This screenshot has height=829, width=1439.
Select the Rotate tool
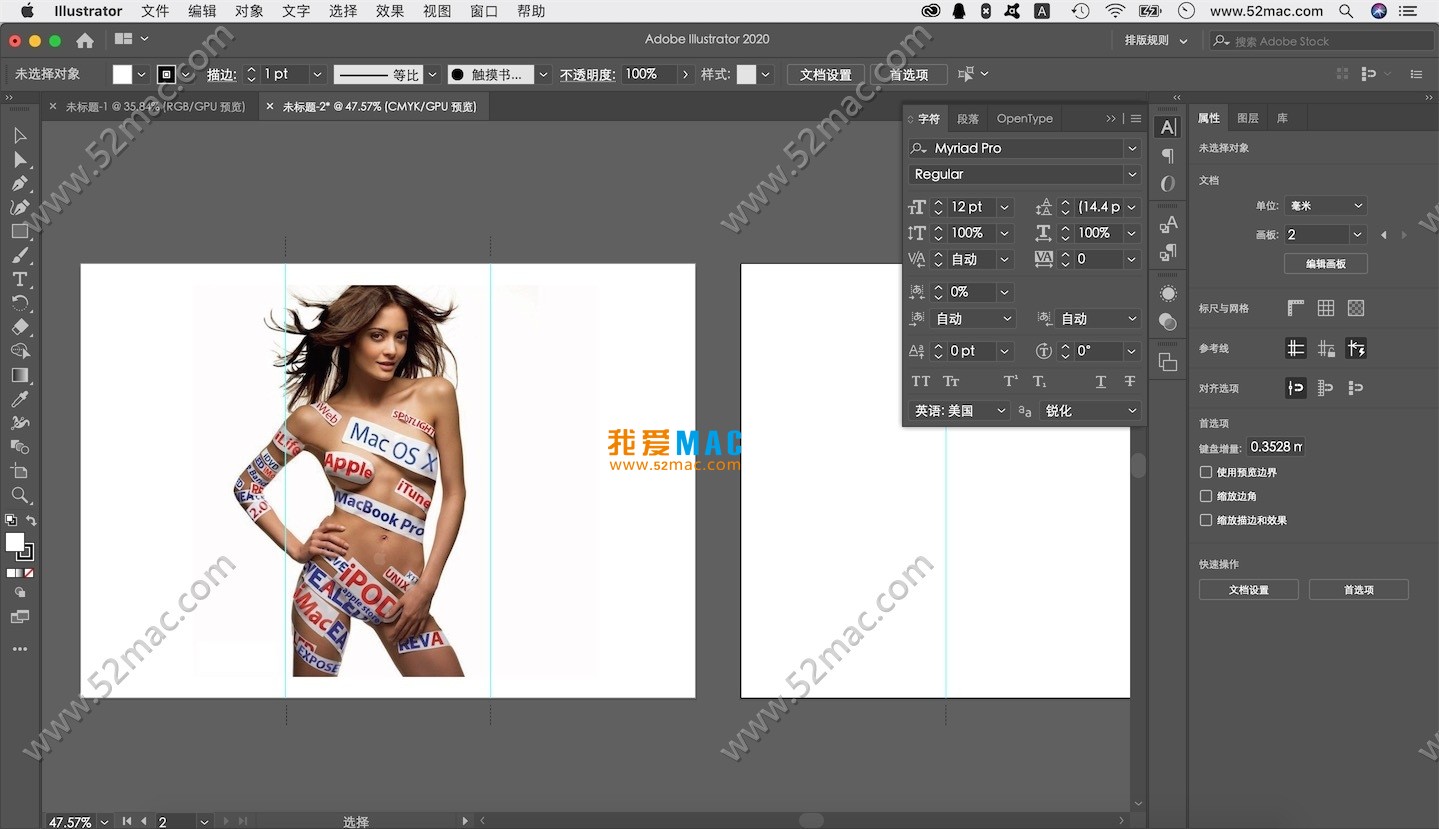tap(20, 303)
